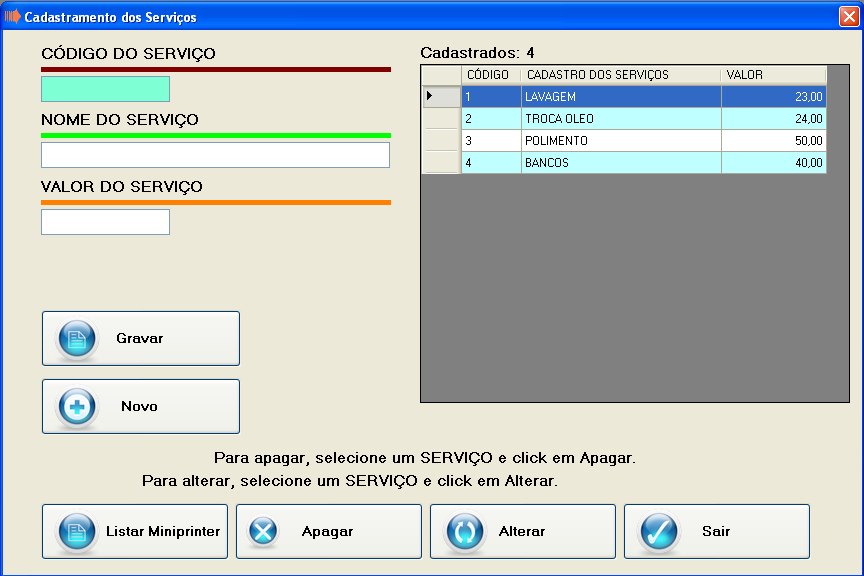Click the VALOR DO SERVIÇO label

point(122,187)
